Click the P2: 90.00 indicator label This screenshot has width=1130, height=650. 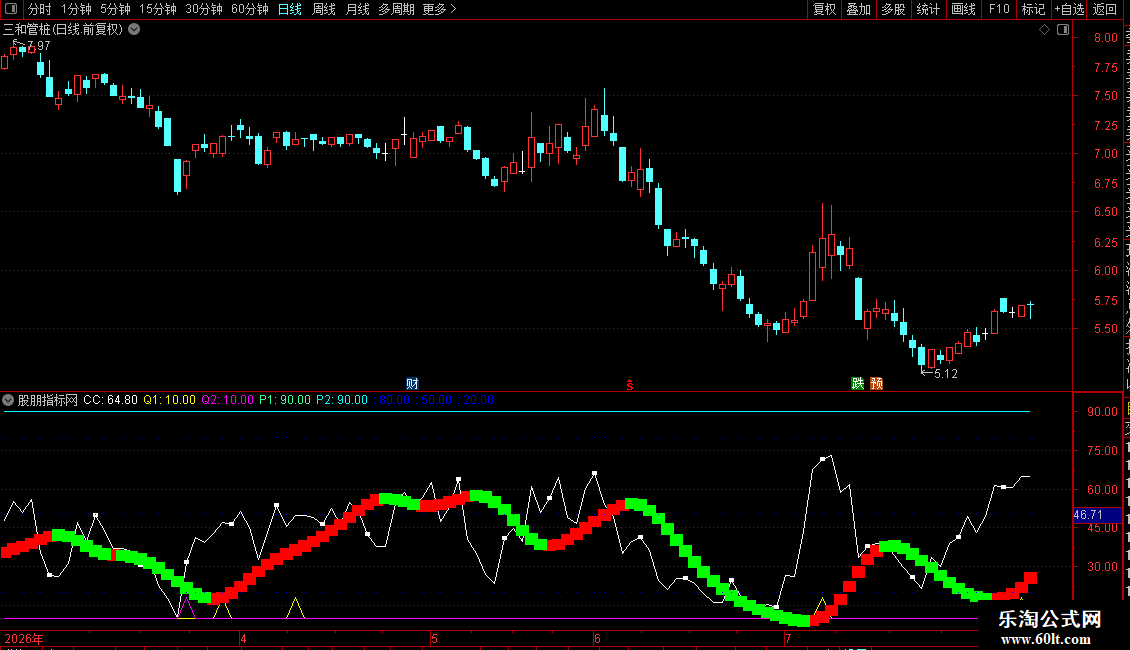pos(342,400)
